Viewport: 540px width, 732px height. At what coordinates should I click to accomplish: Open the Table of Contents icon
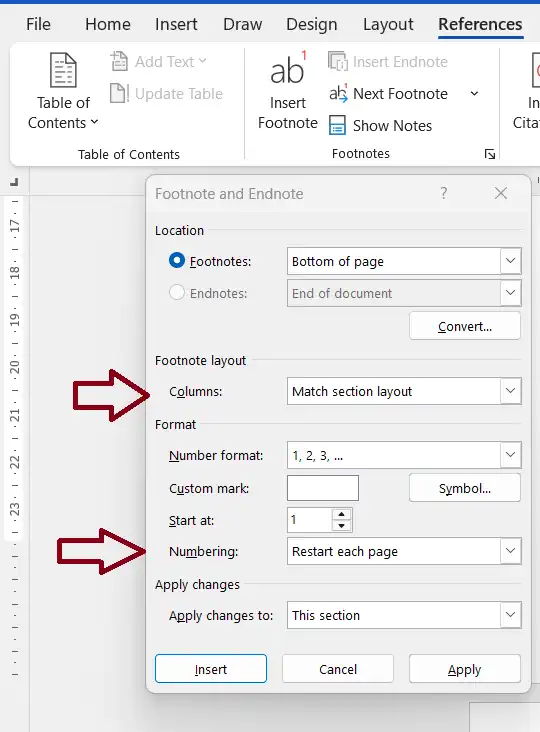tap(63, 70)
